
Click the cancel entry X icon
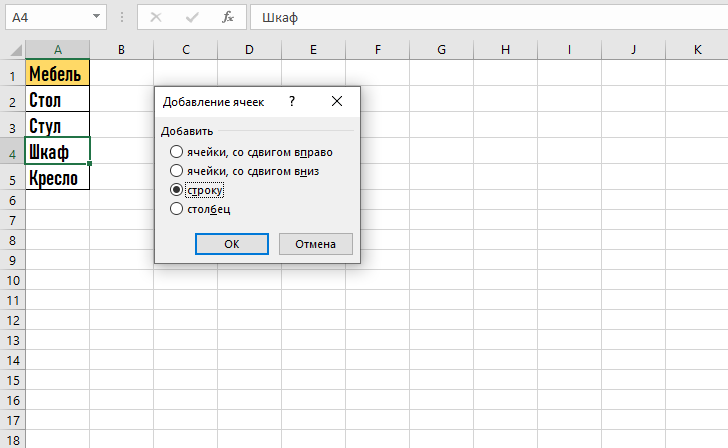(156, 17)
